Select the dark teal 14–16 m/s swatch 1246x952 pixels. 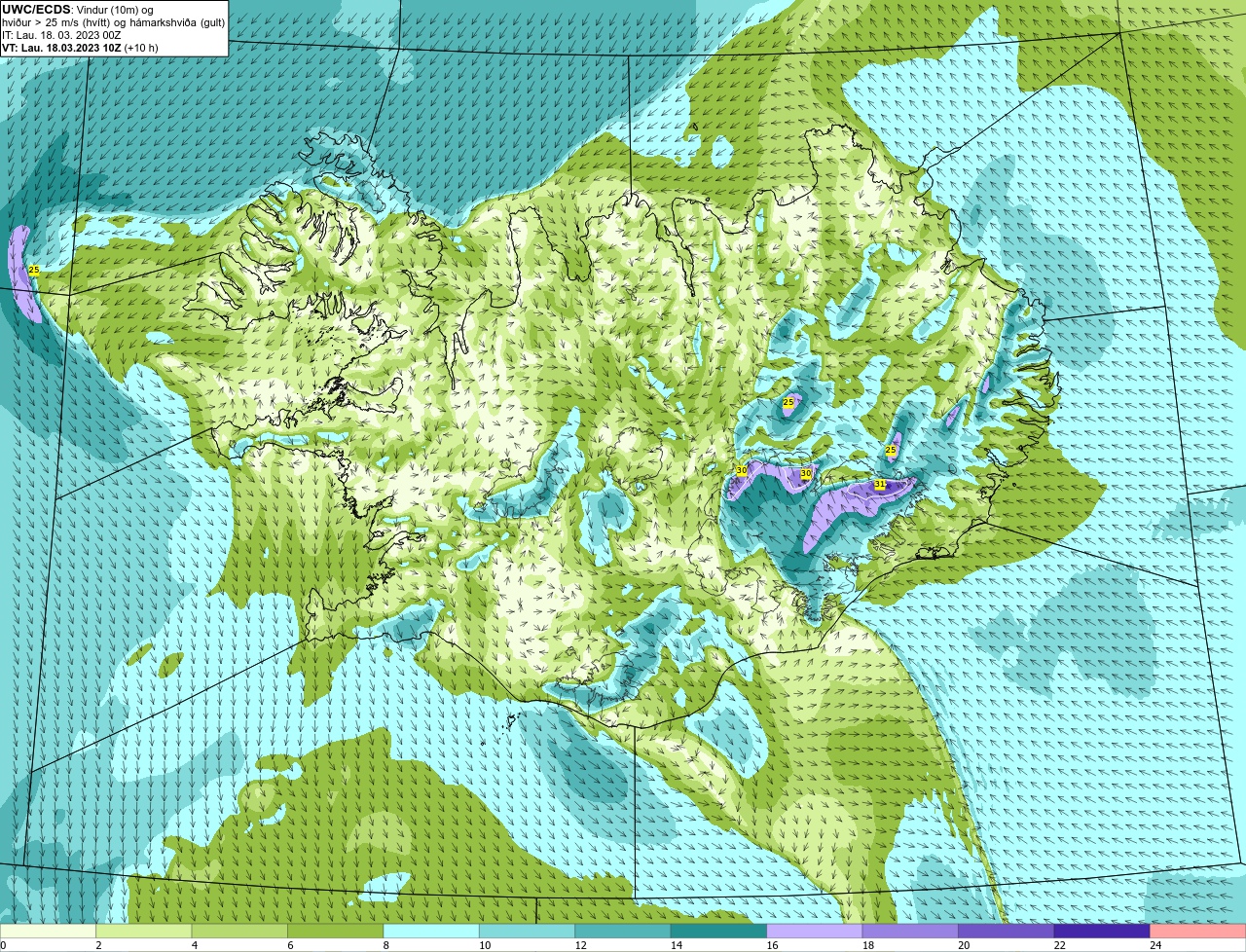click(719, 931)
